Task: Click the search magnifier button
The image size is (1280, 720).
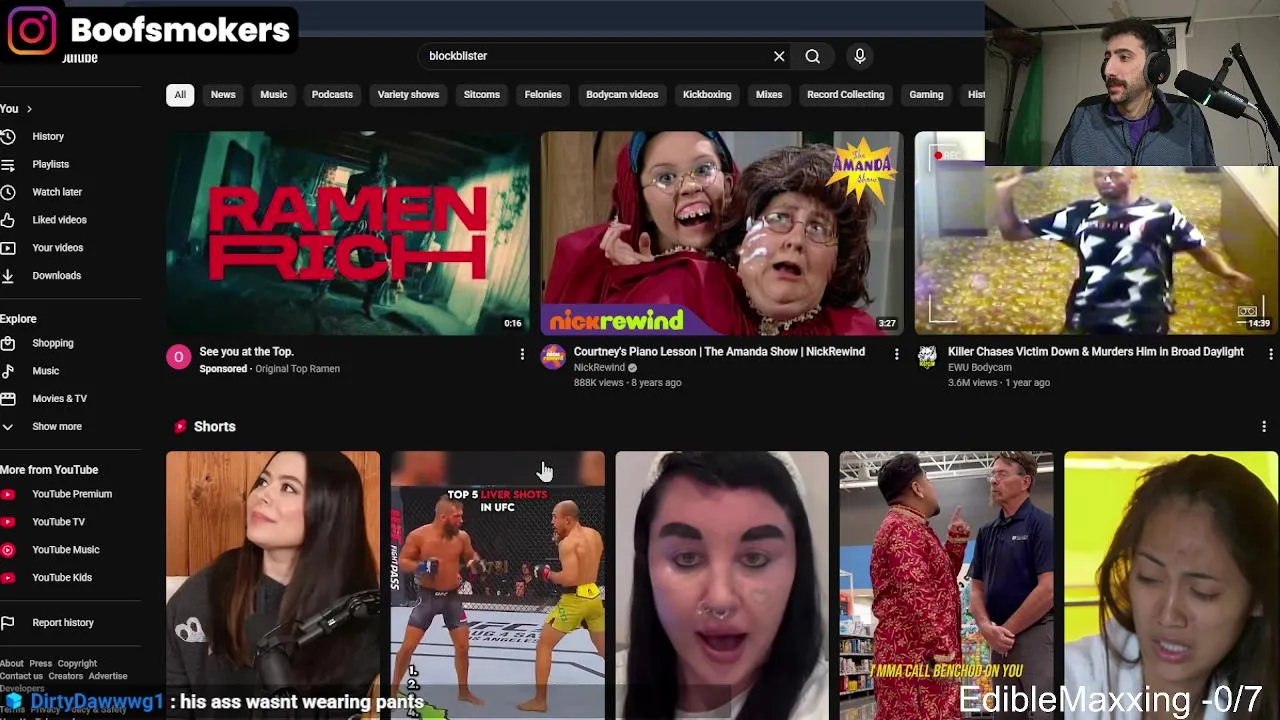Action: click(812, 56)
